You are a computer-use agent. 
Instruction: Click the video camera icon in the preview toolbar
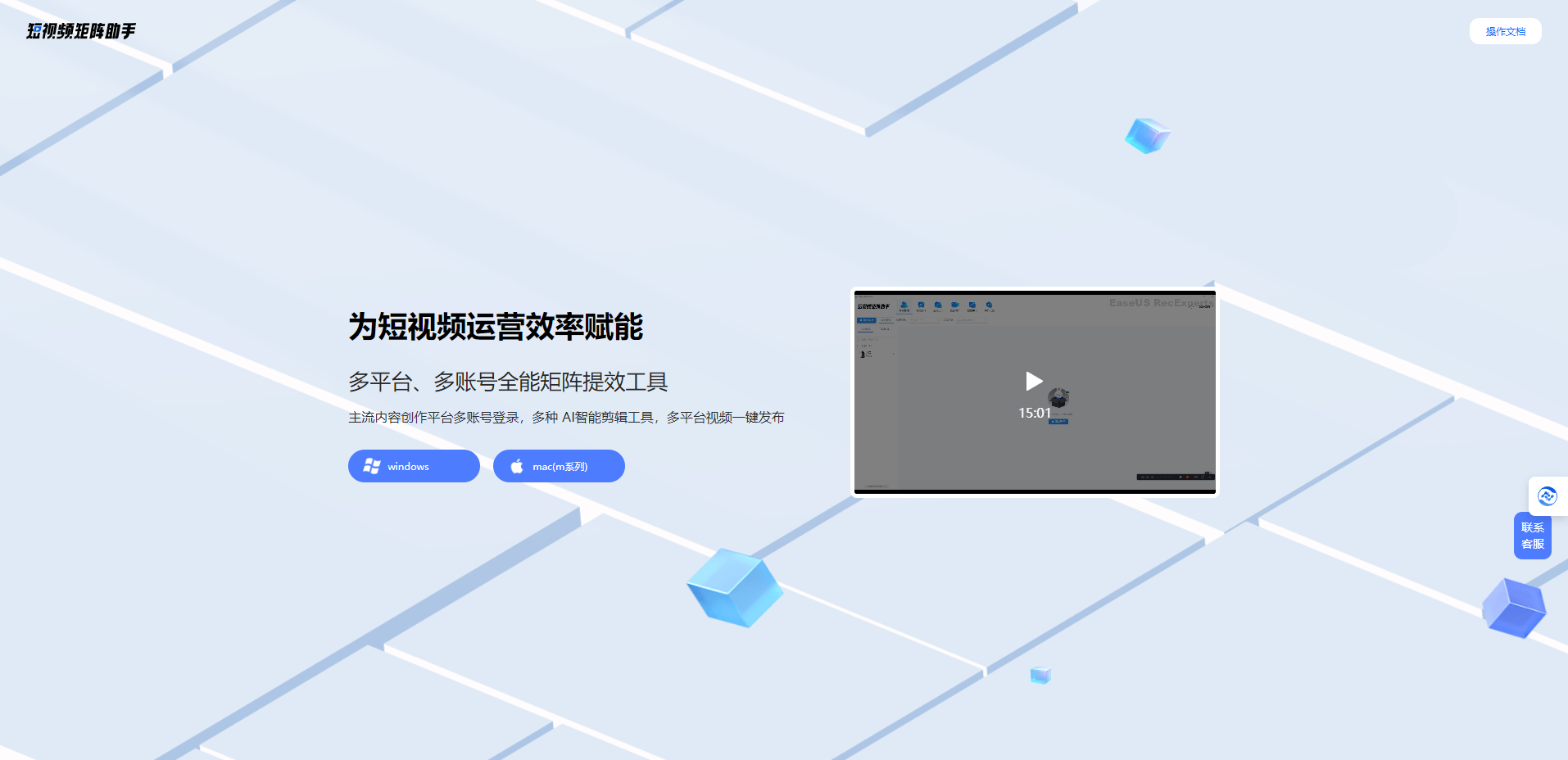955,305
